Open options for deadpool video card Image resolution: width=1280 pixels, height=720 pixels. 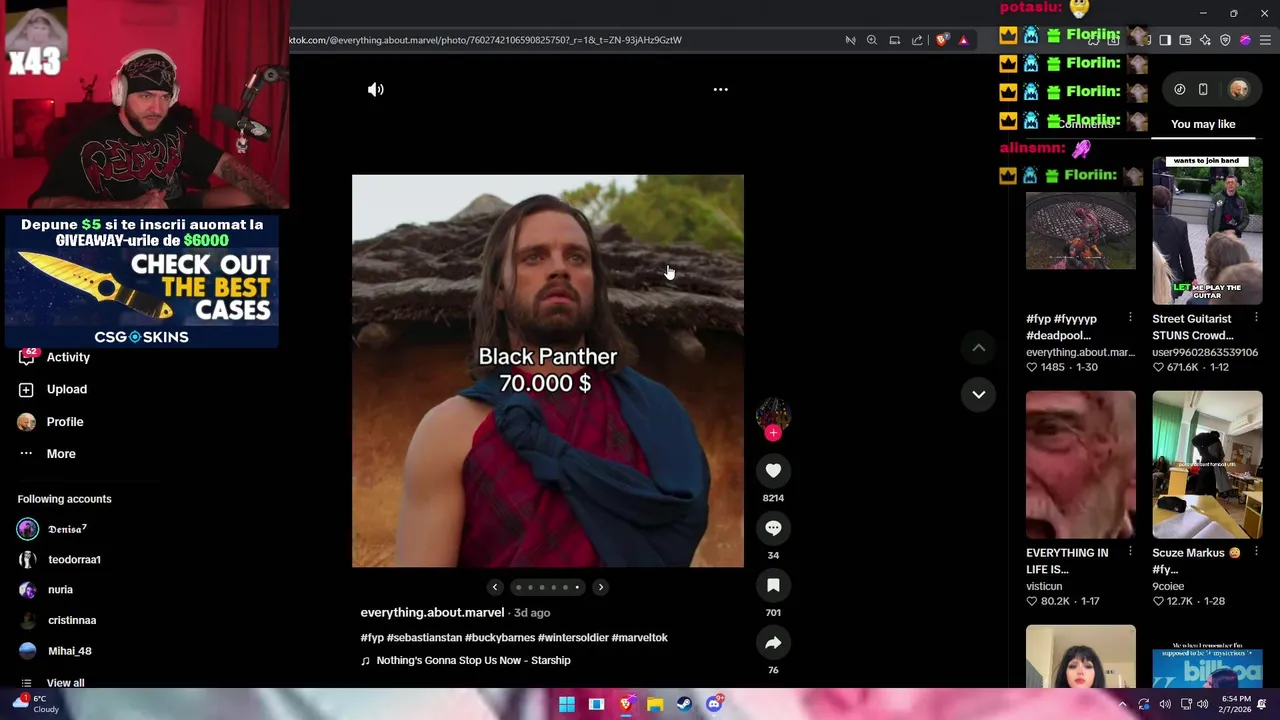coord(1130,318)
